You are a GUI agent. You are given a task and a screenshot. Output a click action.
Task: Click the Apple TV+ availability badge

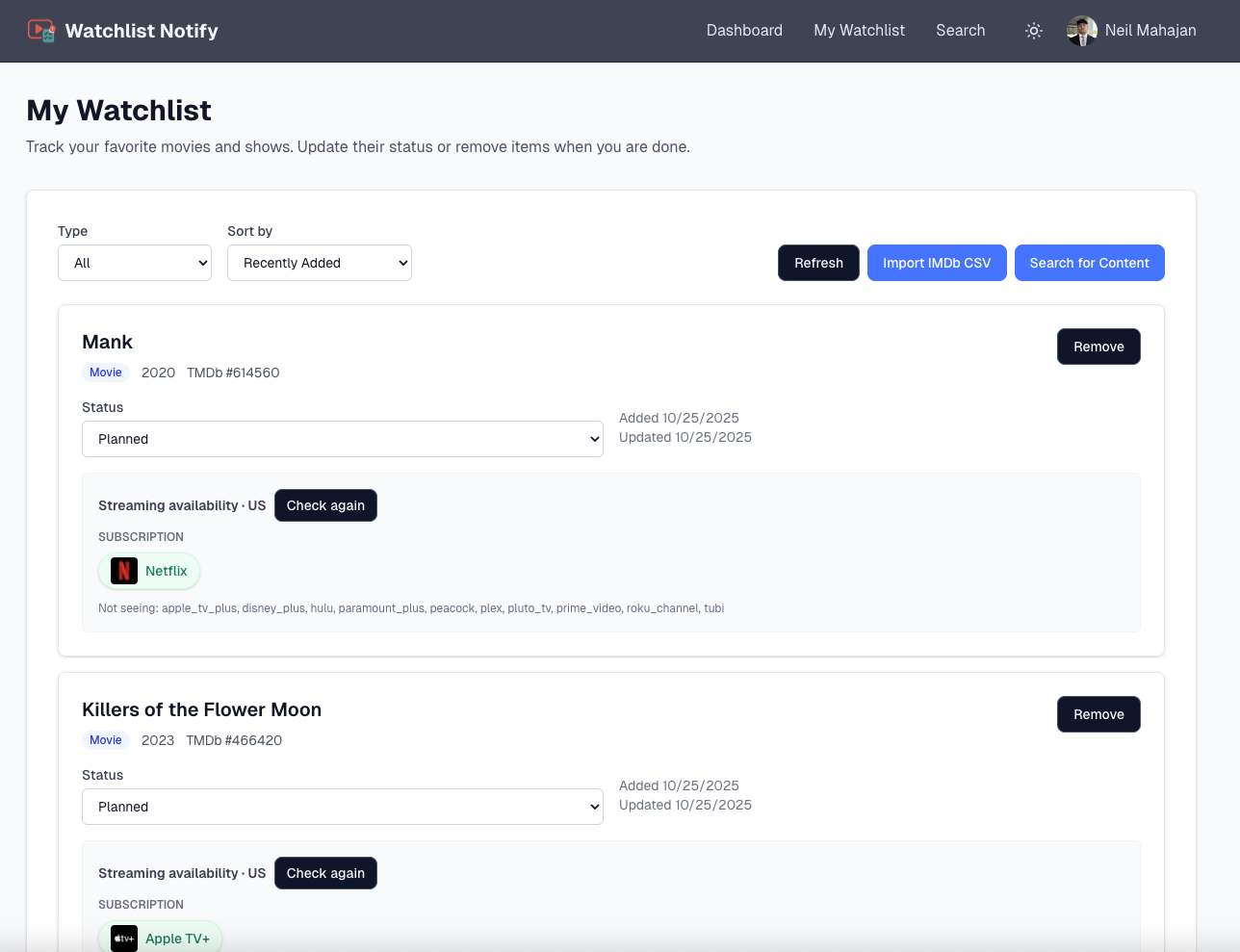click(161, 938)
